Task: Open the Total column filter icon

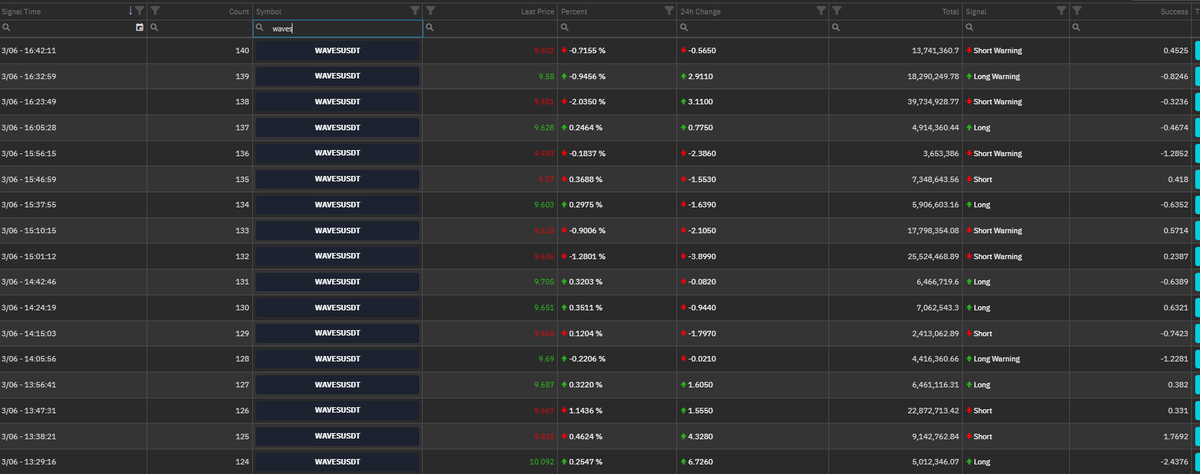Action: 836,11
